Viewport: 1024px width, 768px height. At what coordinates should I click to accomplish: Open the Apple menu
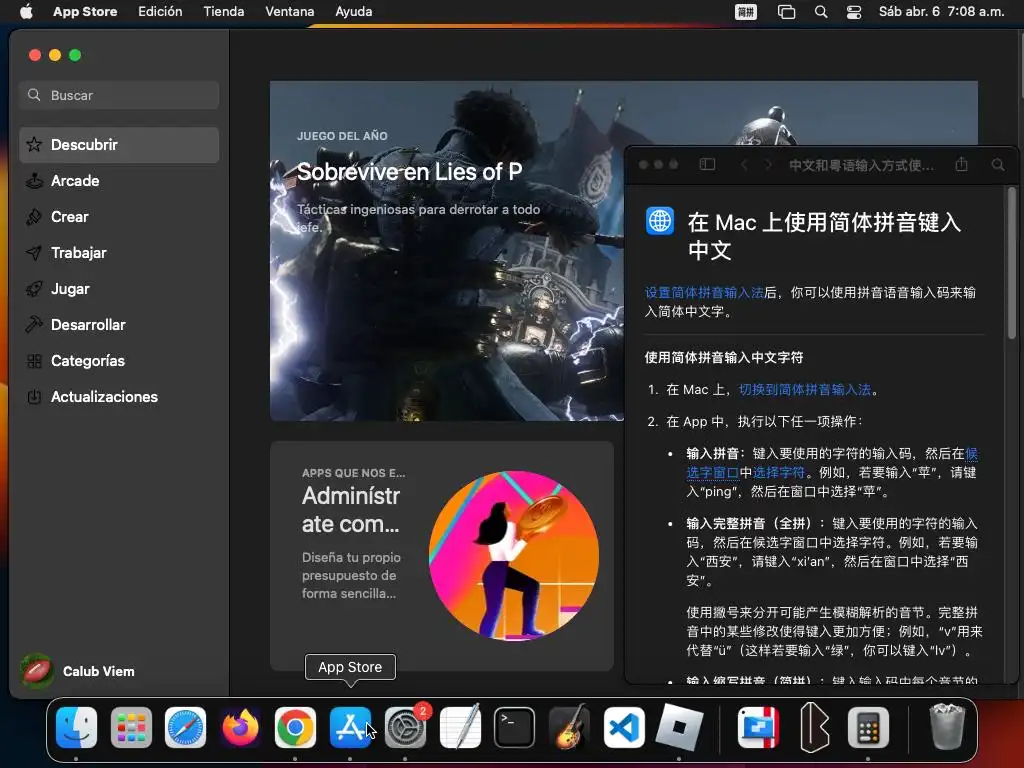[26, 11]
